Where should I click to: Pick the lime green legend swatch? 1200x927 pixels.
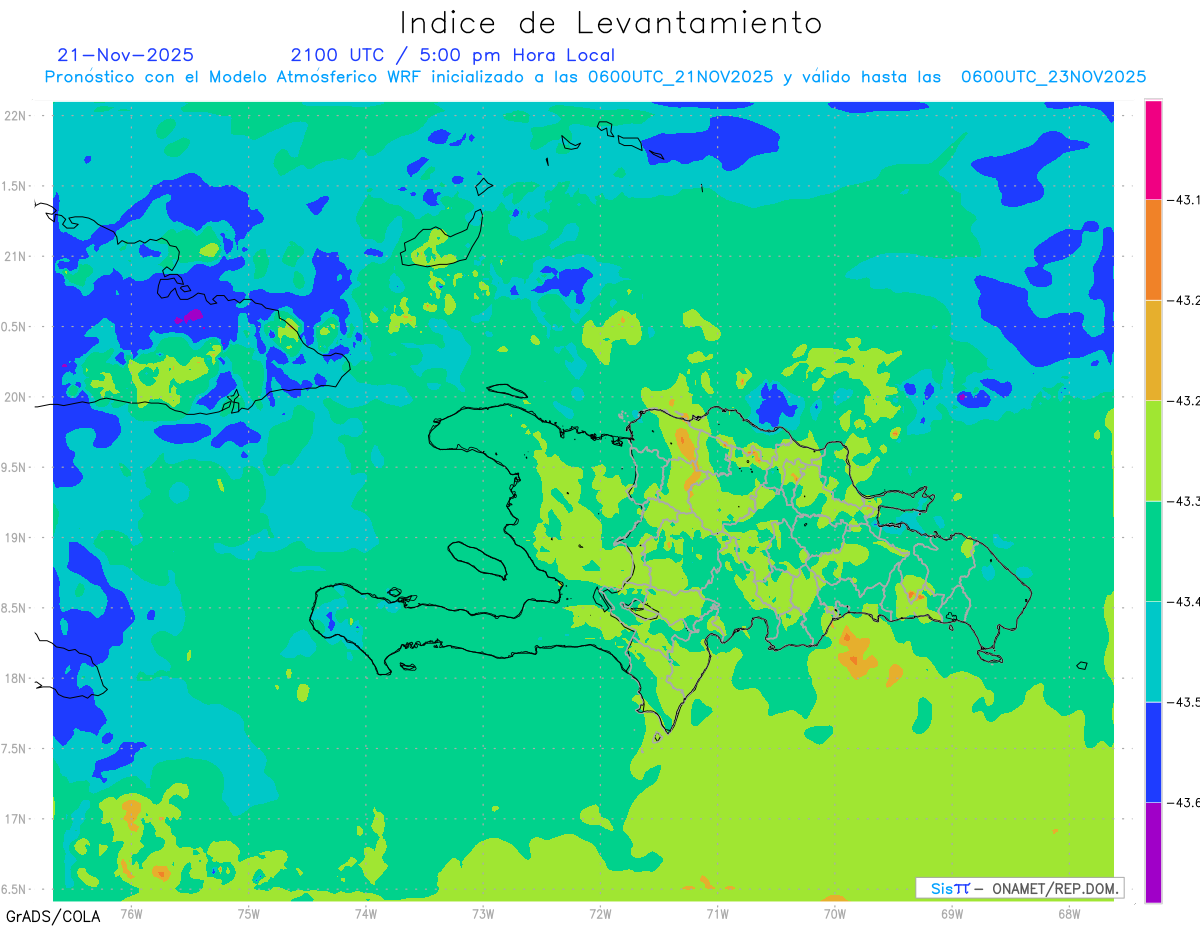tap(1153, 450)
